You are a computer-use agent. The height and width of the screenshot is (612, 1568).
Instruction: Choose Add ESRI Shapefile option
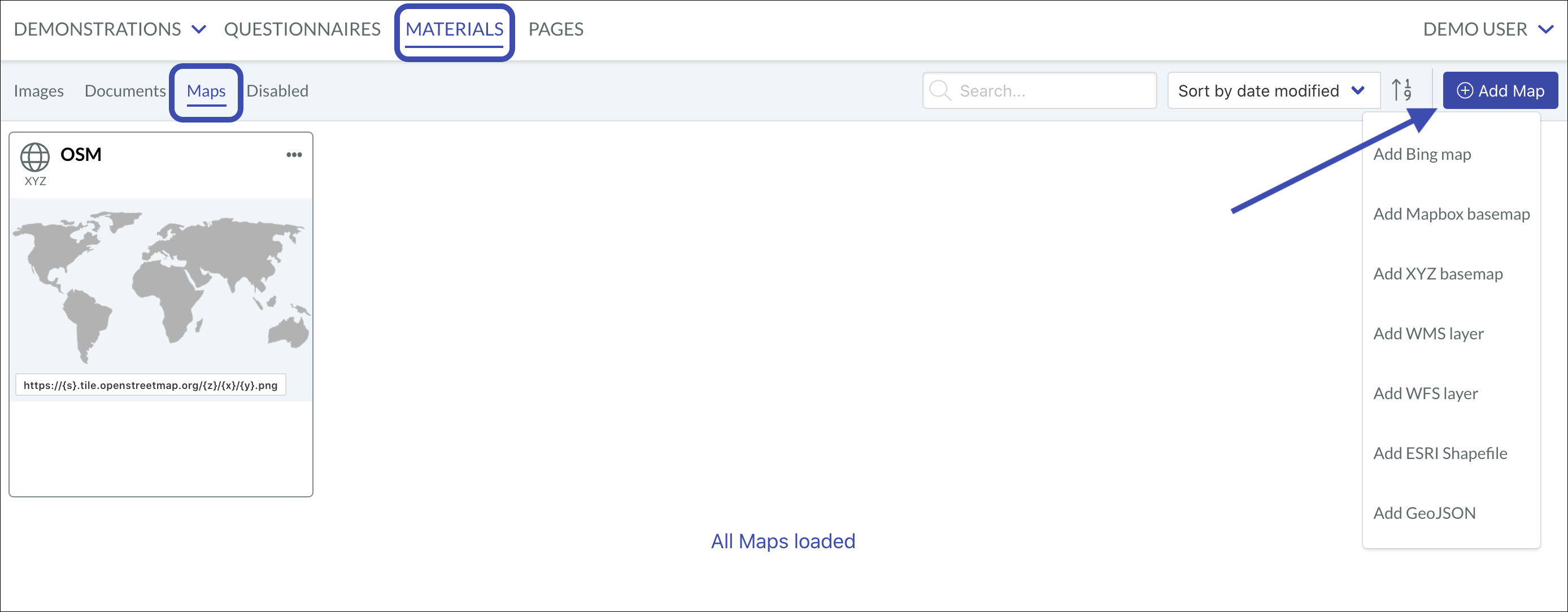click(x=1440, y=453)
